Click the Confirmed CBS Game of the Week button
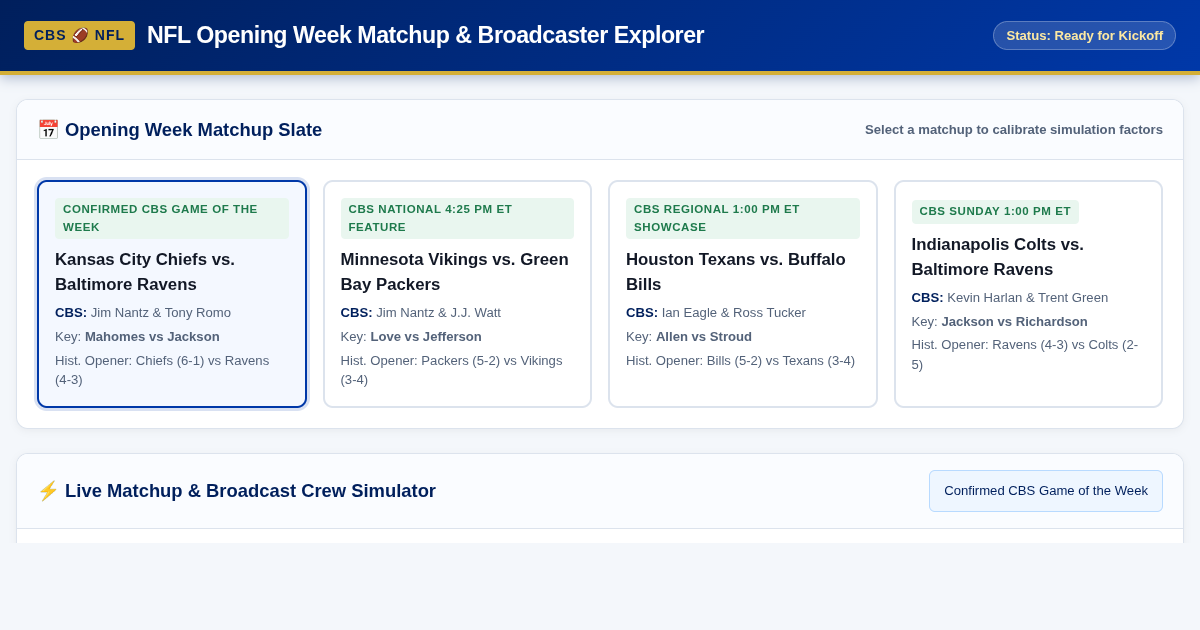Viewport: 1200px width, 630px height. click(1046, 491)
